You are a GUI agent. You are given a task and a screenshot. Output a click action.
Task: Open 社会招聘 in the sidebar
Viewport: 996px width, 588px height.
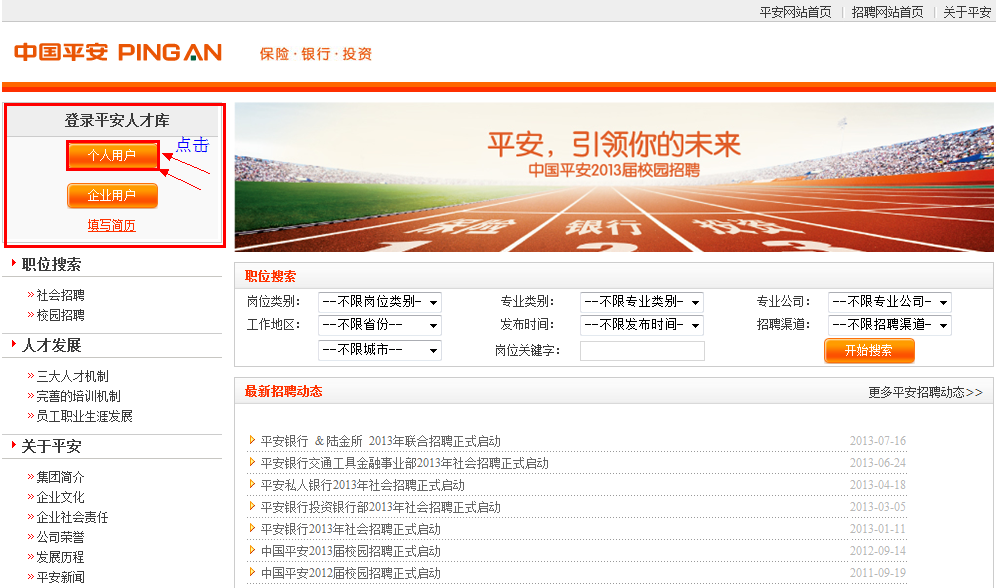pos(61,295)
